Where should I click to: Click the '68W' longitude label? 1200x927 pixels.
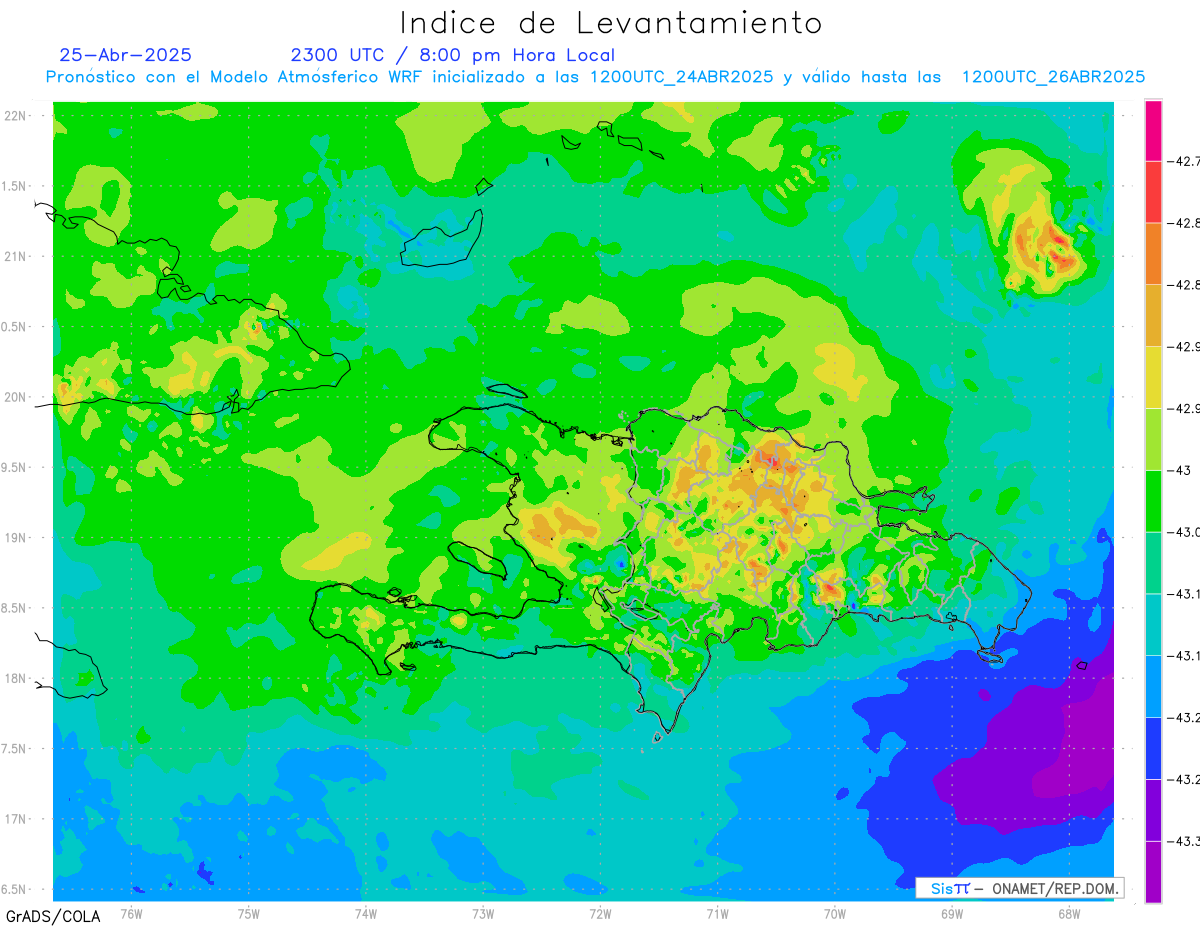pyautogui.click(x=1069, y=914)
